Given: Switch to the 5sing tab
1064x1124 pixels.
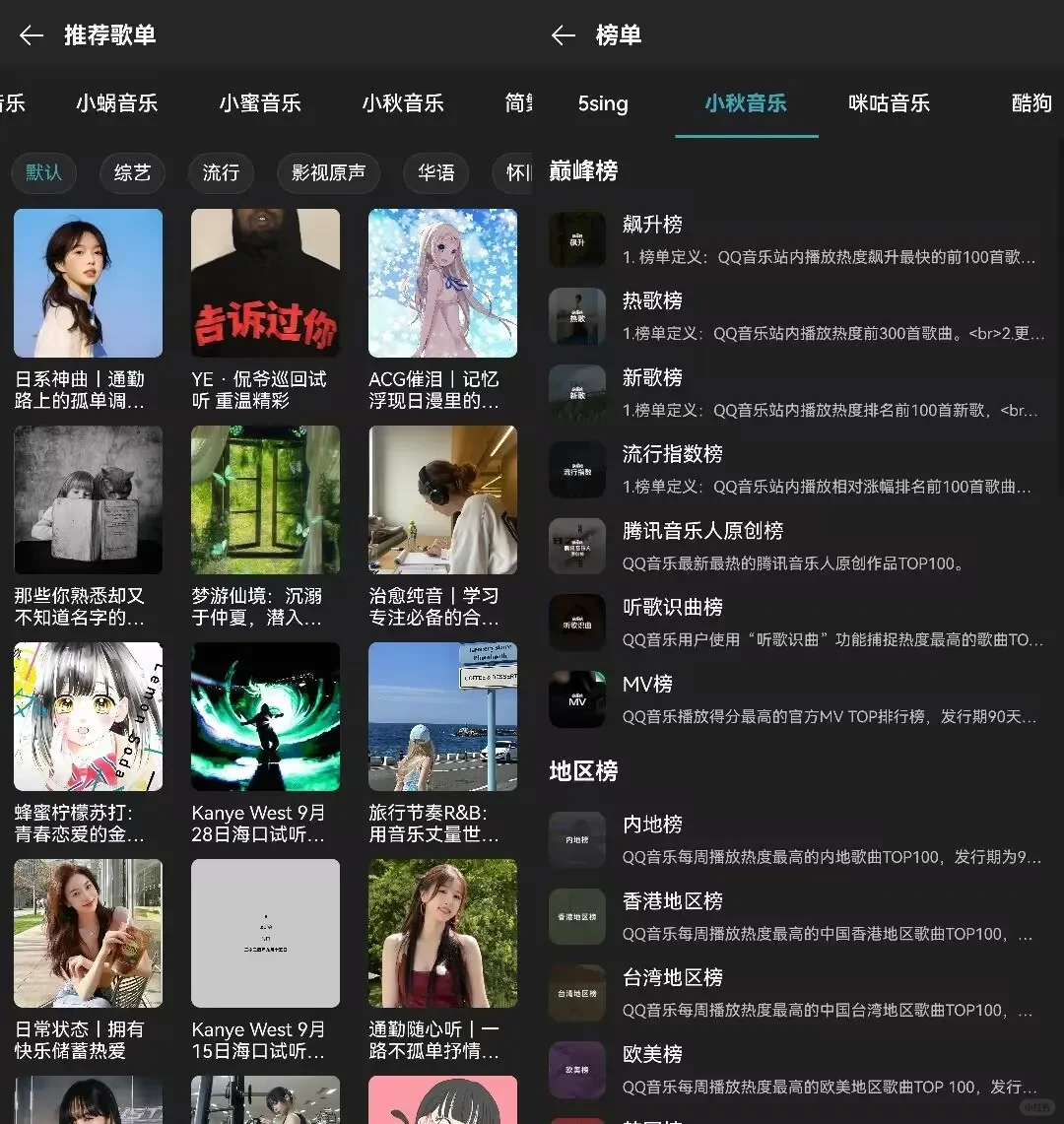Looking at the screenshot, I should pos(602,104).
